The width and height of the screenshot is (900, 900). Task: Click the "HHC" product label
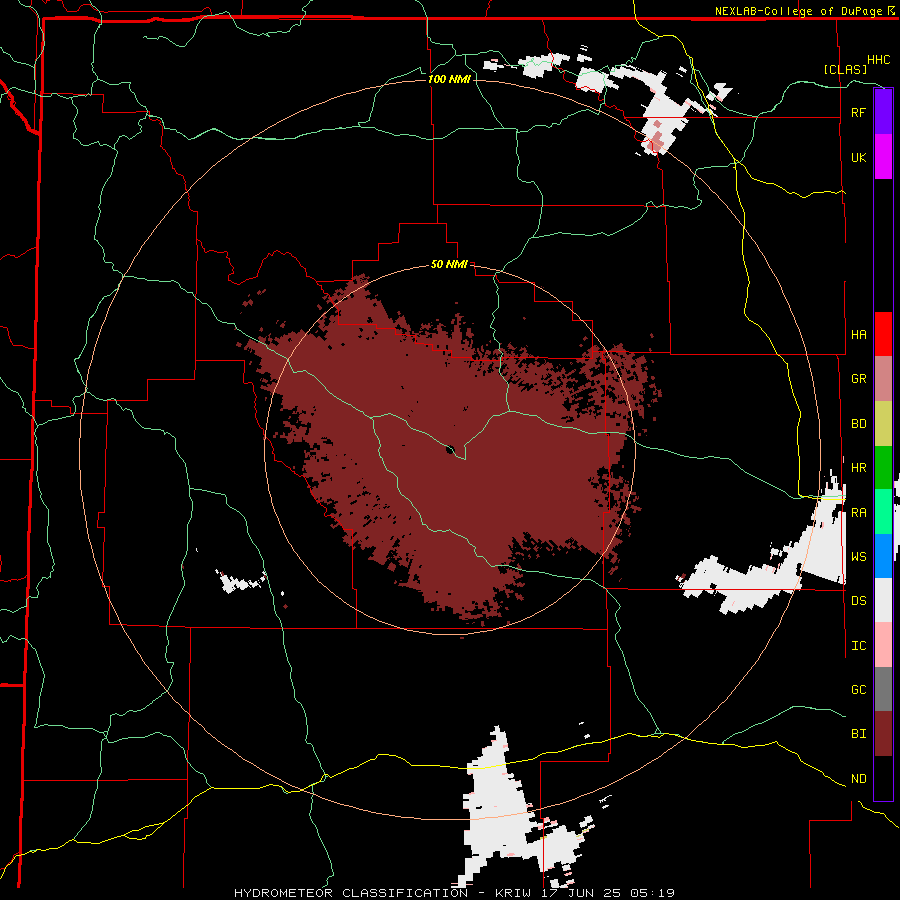[878, 60]
